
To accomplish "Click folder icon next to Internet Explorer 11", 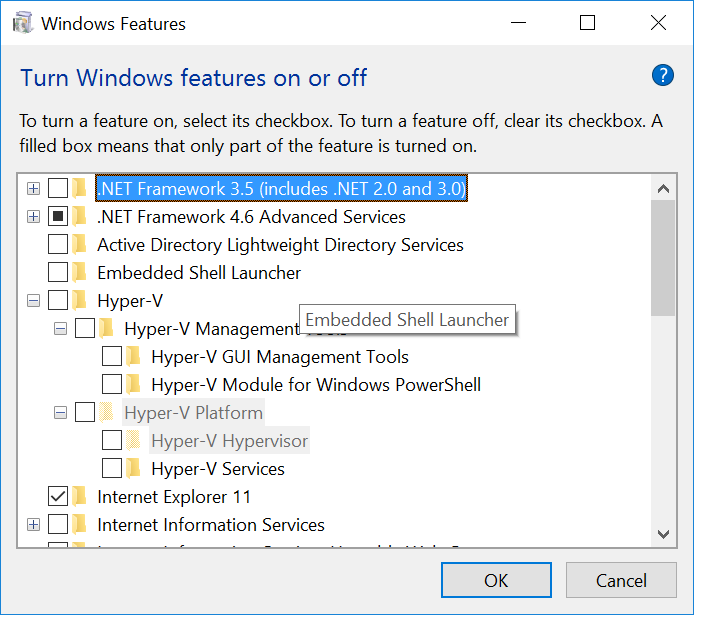I will point(80,497).
